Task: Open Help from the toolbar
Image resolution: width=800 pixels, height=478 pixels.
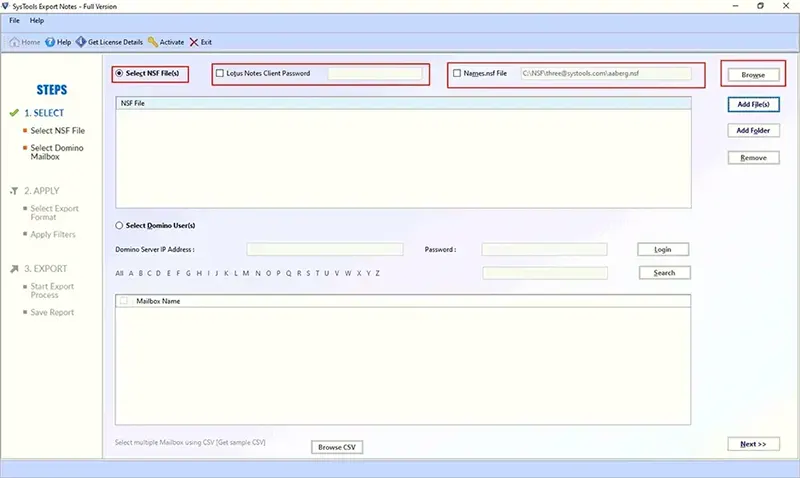Action: pos(58,42)
